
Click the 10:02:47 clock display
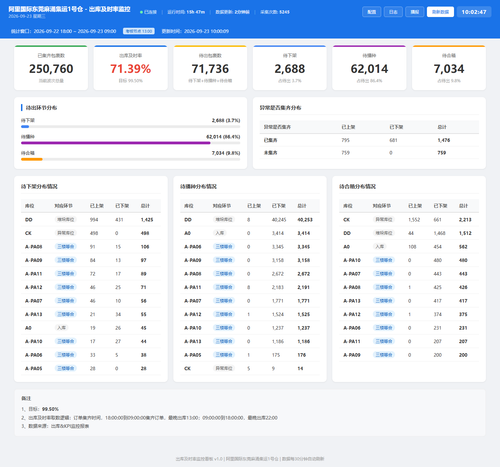(474, 12)
